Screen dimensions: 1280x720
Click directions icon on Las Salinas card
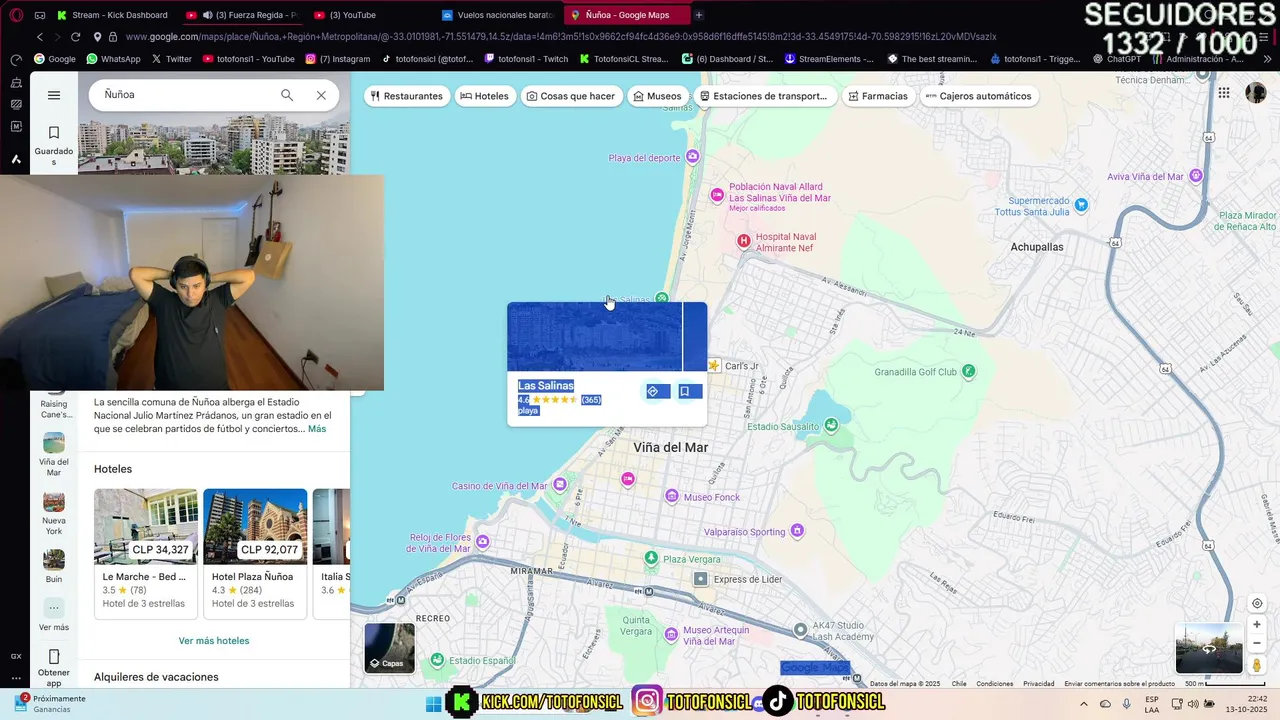click(653, 391)
